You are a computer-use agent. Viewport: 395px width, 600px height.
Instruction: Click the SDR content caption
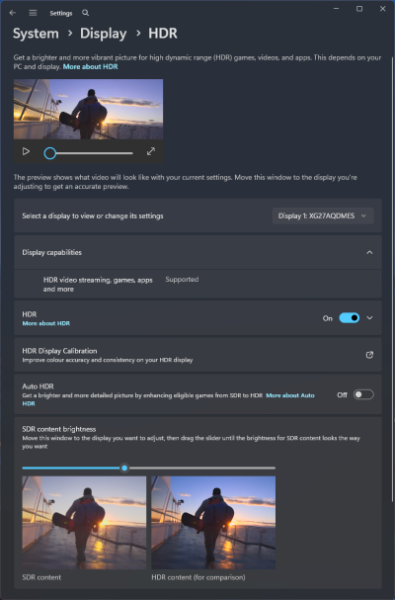(x=41, y=577)
